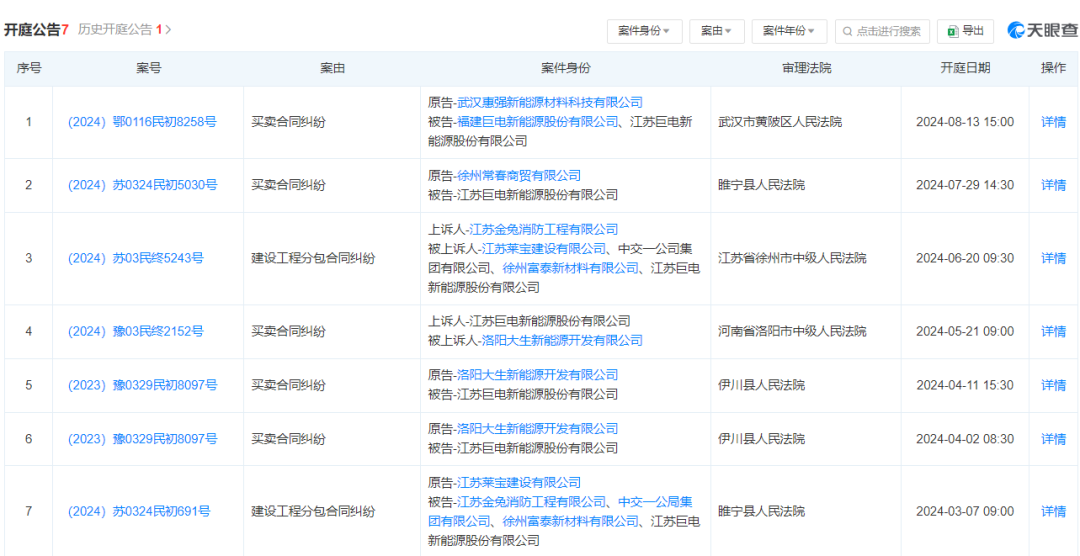This screenshot has height=556, width=1080.
Task: Open the 案由 filter dropdown
Action: coord(716,31)
